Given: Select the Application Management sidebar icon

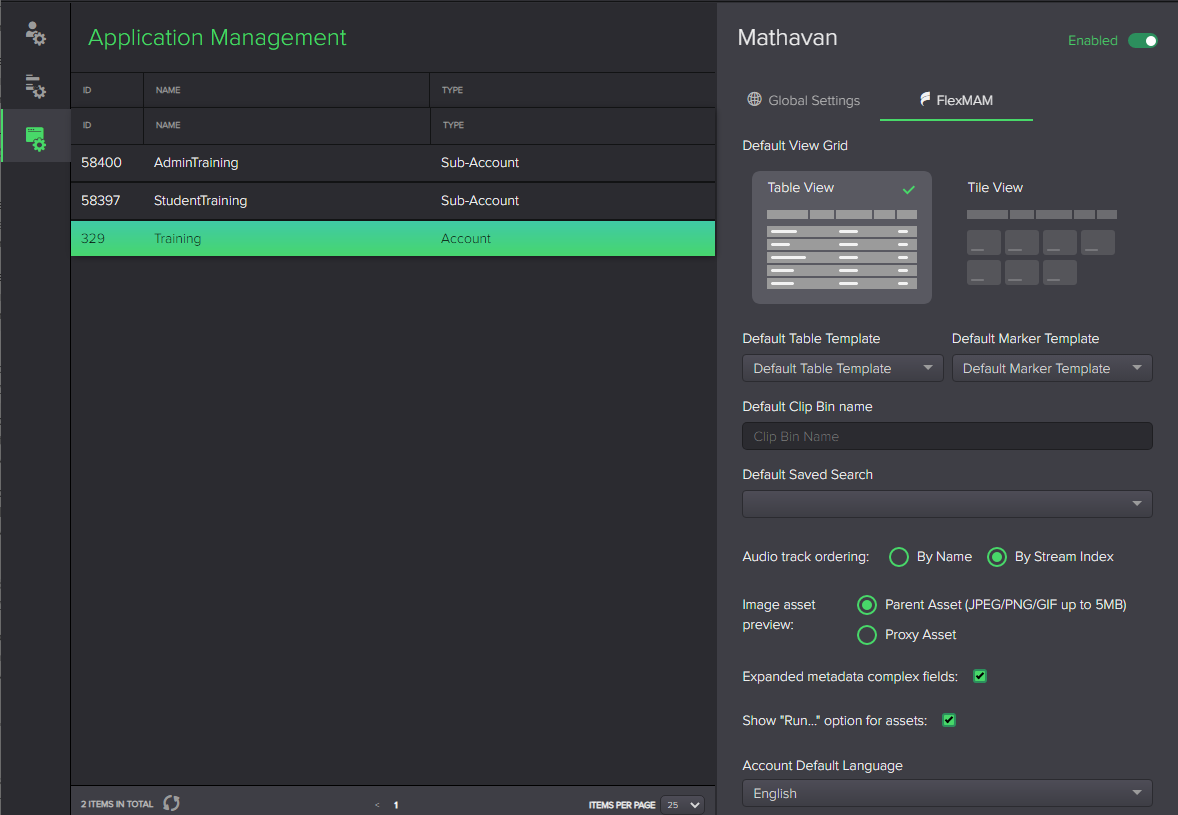Looking at the screenshot, I should (x=35, y=135).
